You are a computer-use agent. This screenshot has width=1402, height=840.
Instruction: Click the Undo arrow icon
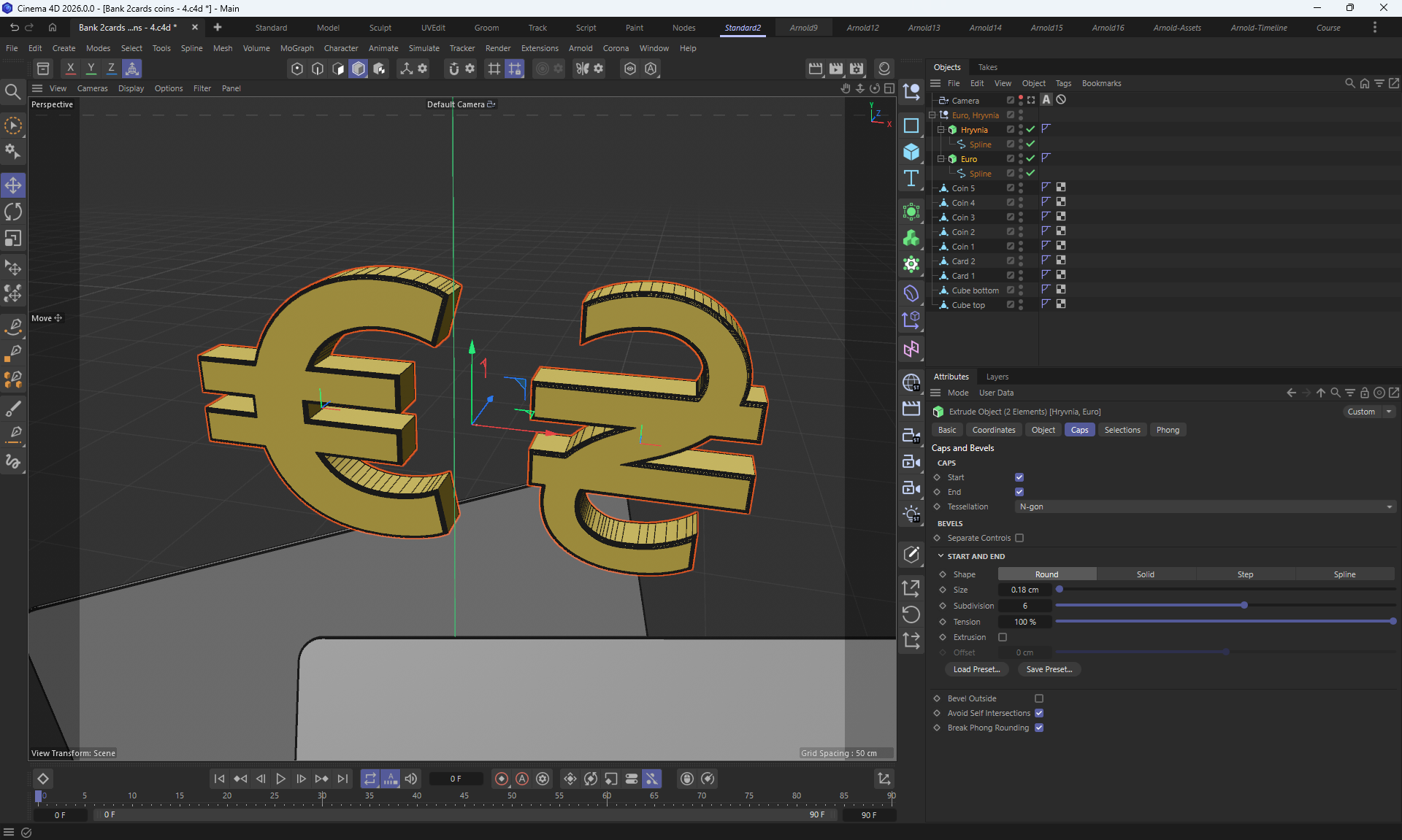15,27
